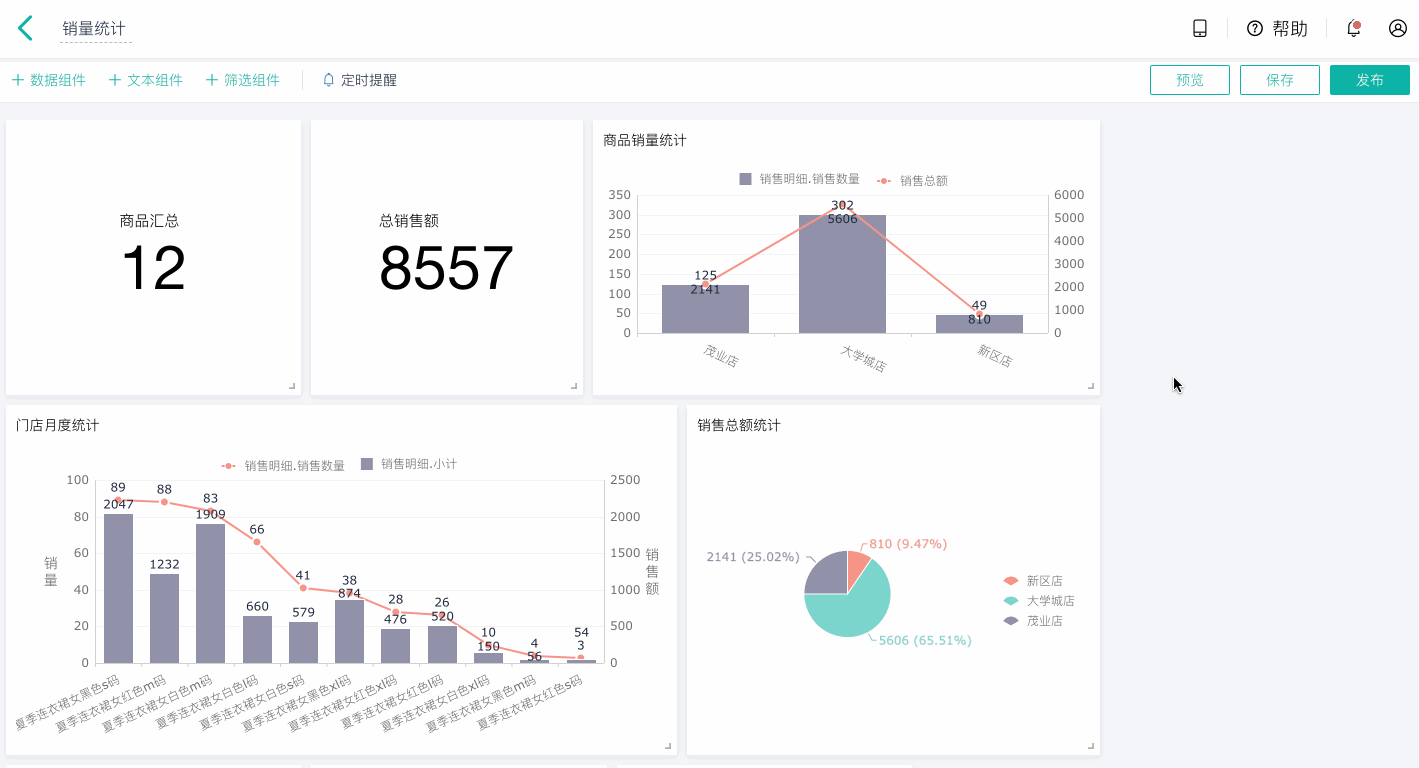This screenshot has height=768, width=1419.
Task: Open the notification bell with red dot
Action: click(x=1353, y=28)
